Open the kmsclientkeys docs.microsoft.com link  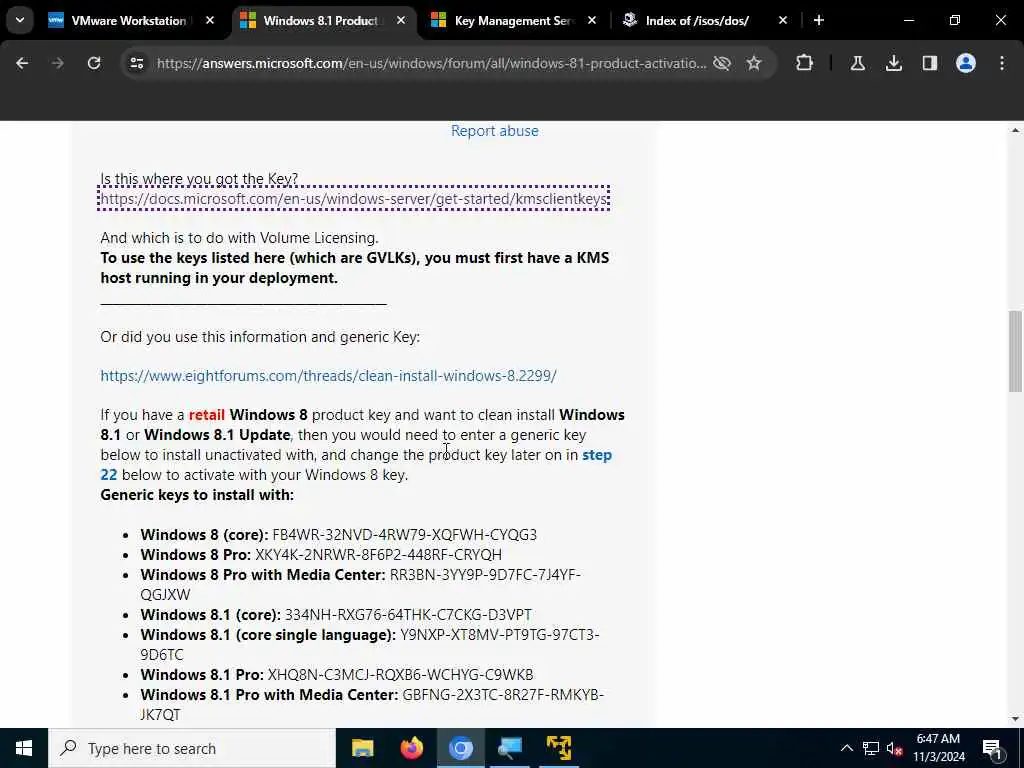[353, 199]
